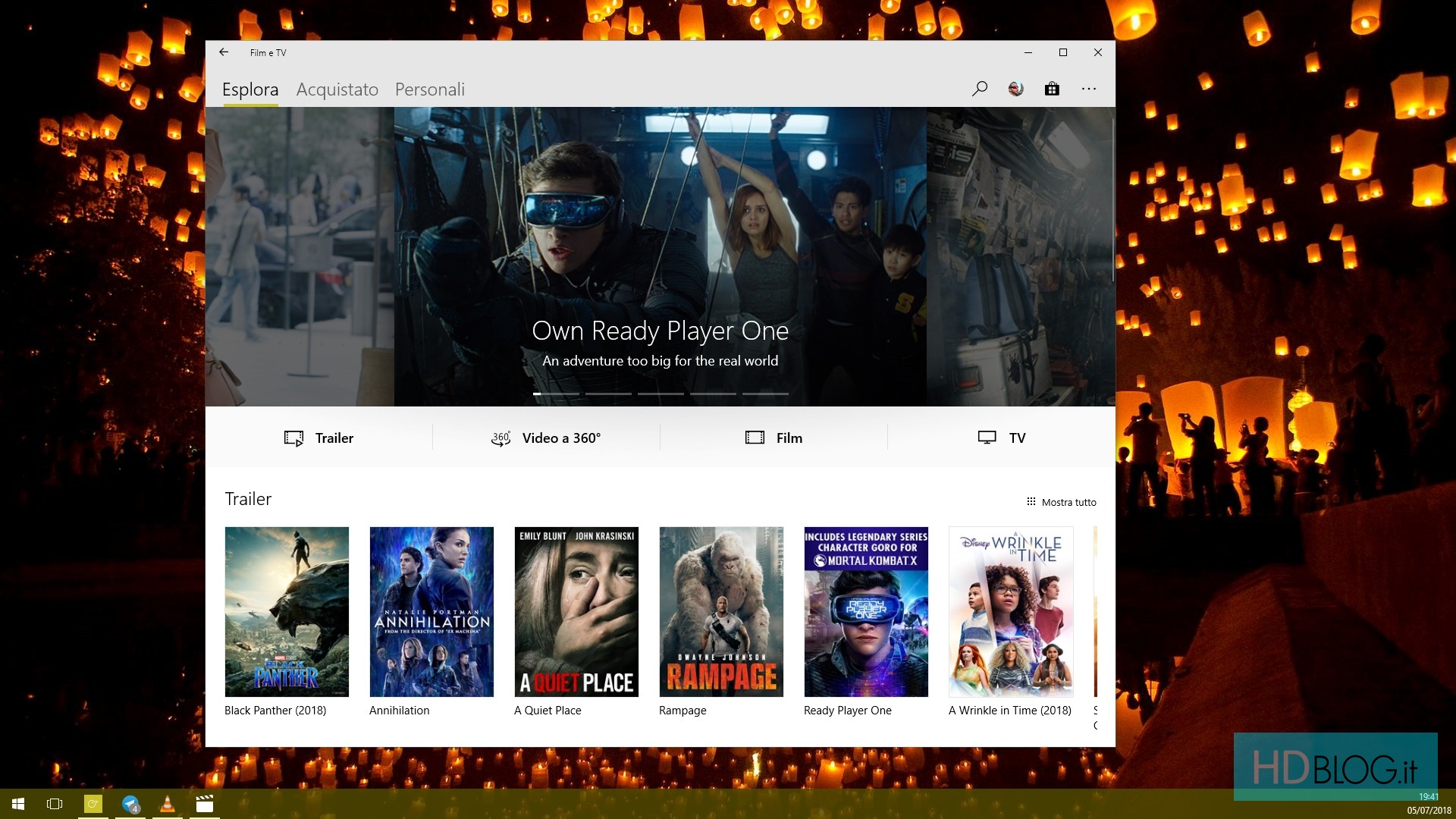Click the 'Black Panther (2018)' title text
Image resolution: width=1456 pixels, height=819 pixels.
click(x=275, y=711)
